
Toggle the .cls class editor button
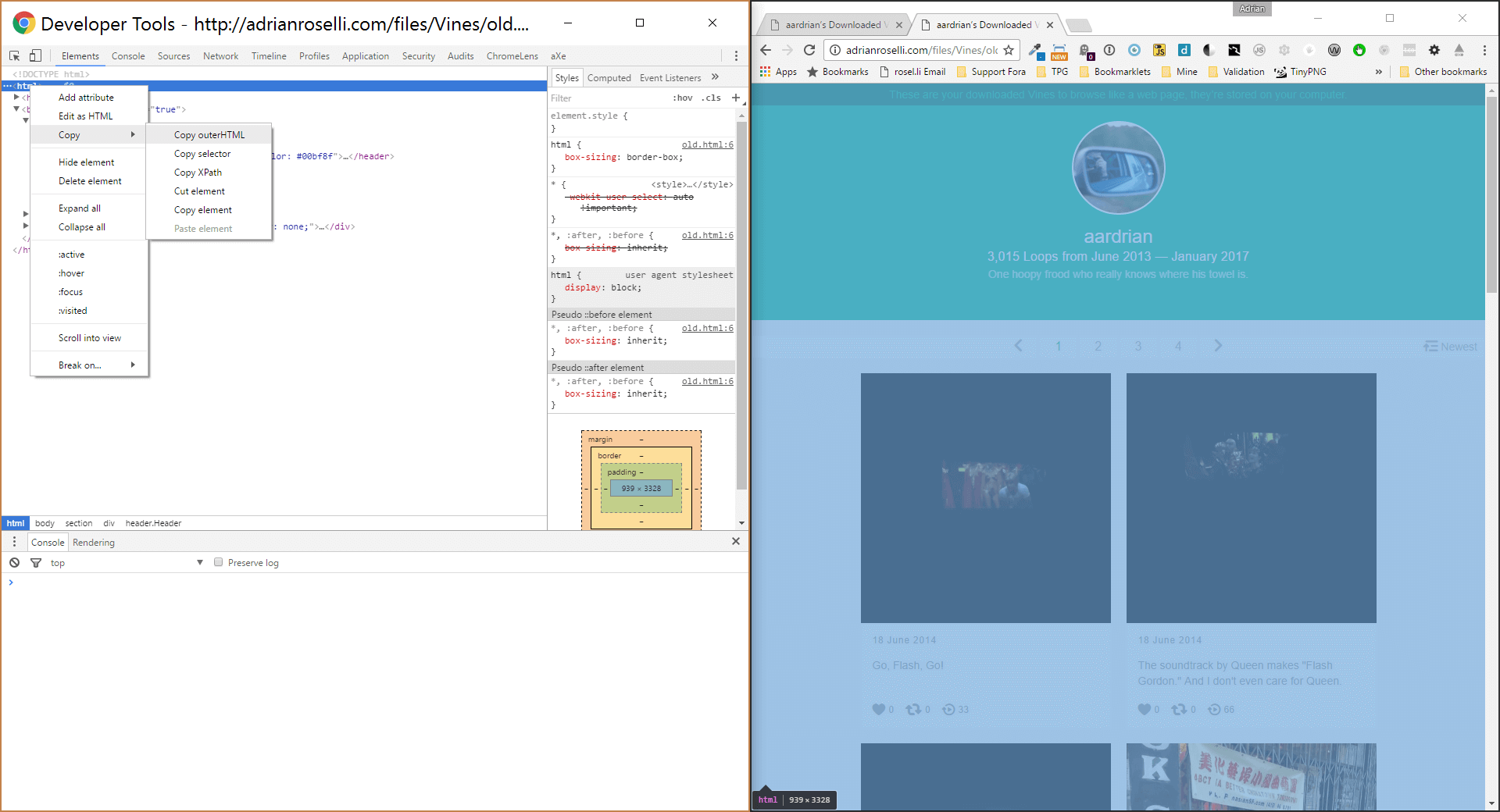tap(711, 98)
